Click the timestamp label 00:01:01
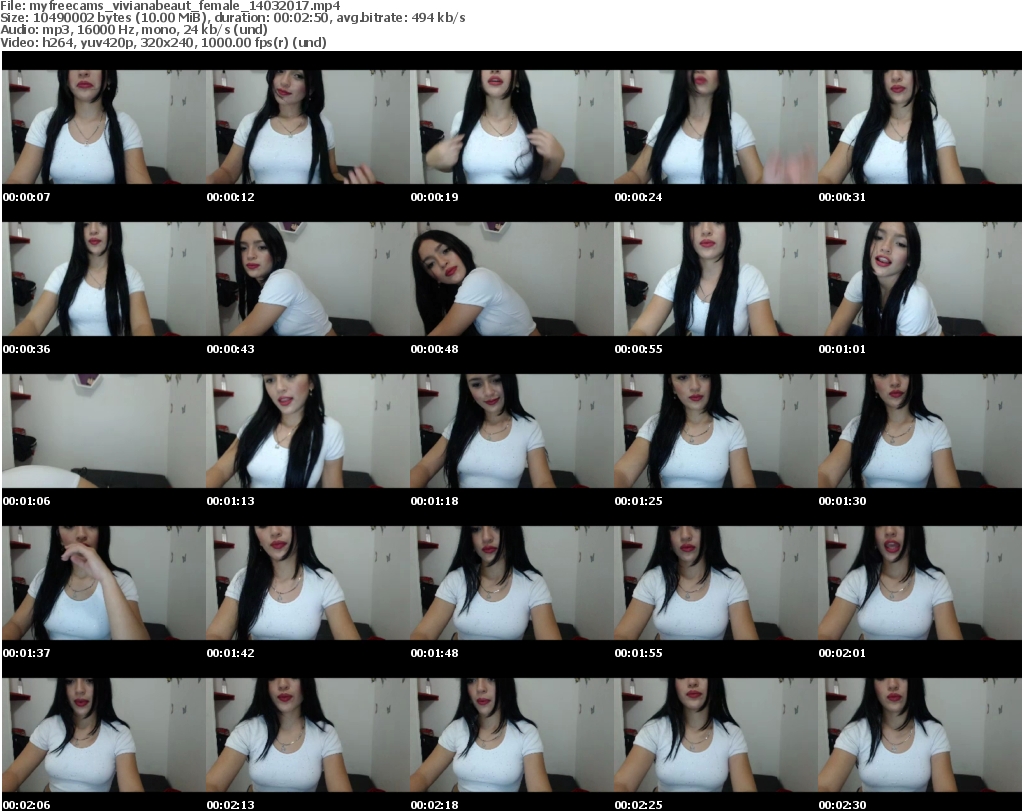The width and height of the screenshot is (1024, 811). pos(842,349)
